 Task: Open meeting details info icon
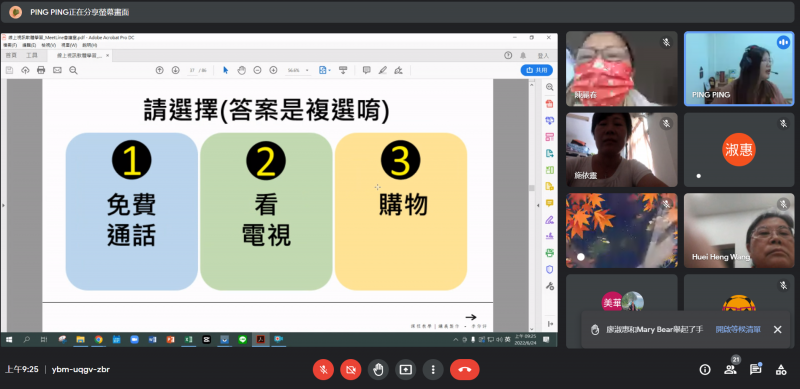(705, 370)
